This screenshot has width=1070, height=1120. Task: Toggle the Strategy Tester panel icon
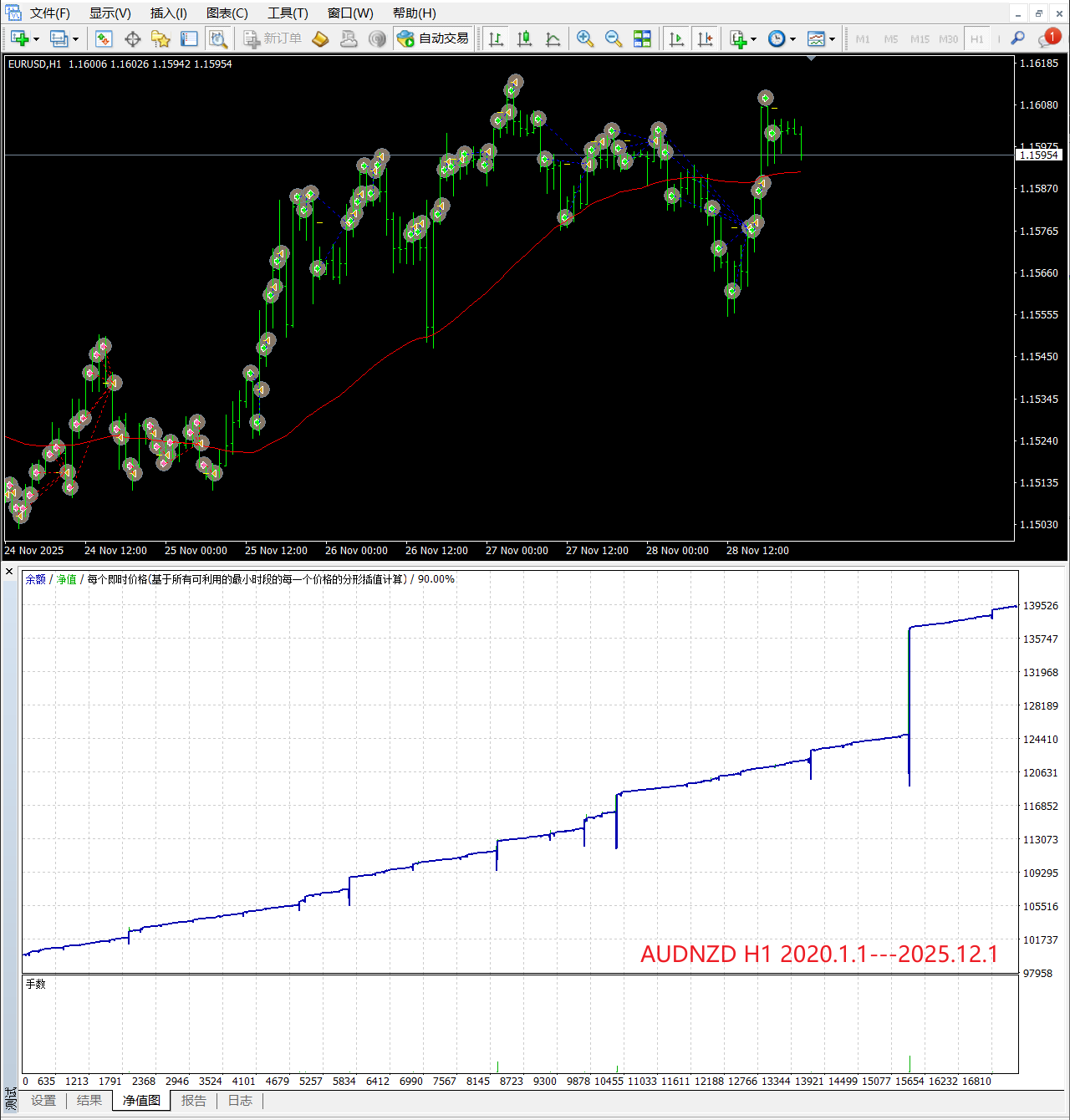coord(217,38)
